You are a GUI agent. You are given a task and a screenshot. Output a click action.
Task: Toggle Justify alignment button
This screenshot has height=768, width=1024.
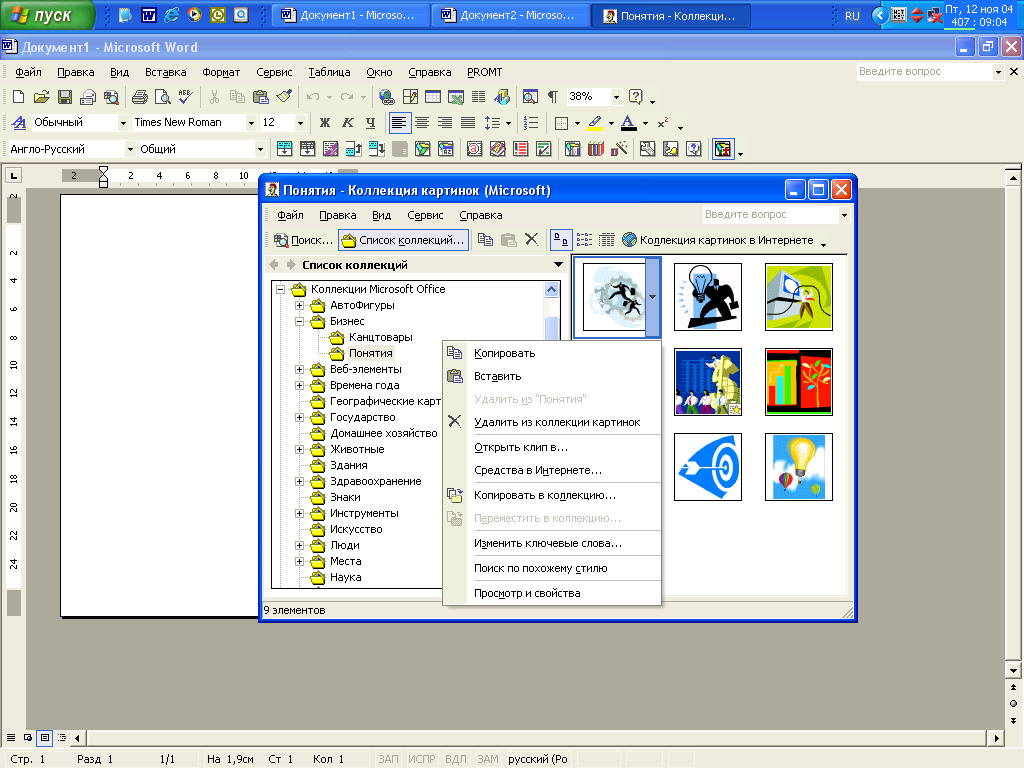point(468,123)
